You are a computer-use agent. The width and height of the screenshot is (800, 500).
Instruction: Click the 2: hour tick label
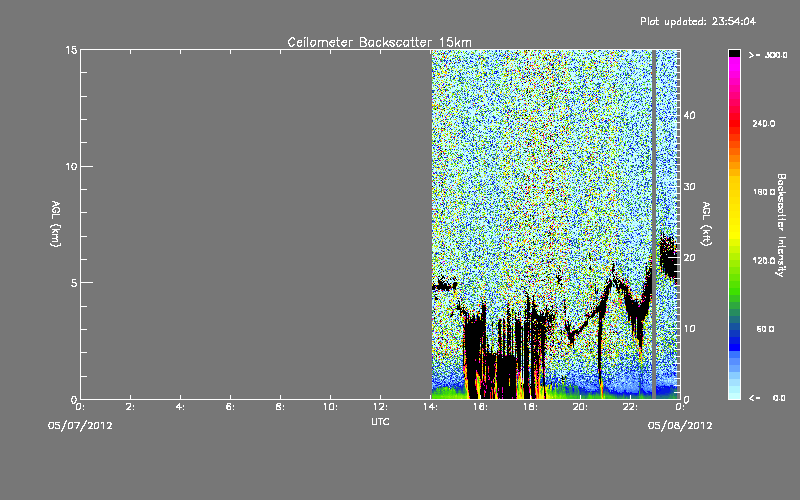130,407
